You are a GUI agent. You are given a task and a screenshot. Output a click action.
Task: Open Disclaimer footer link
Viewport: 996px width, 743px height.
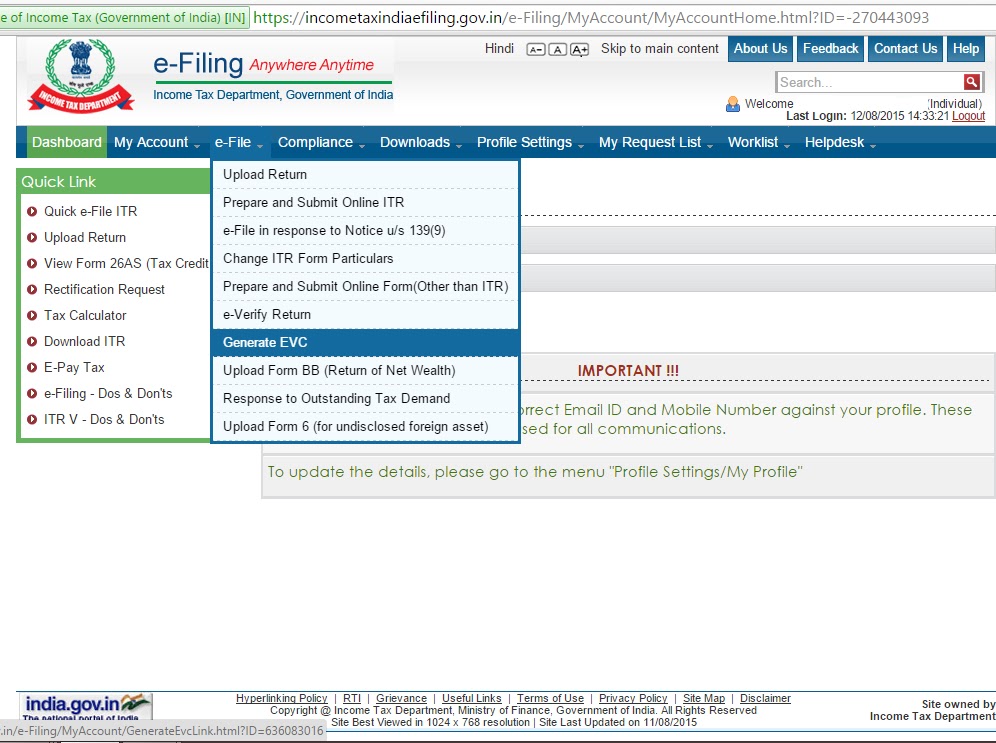765,698
